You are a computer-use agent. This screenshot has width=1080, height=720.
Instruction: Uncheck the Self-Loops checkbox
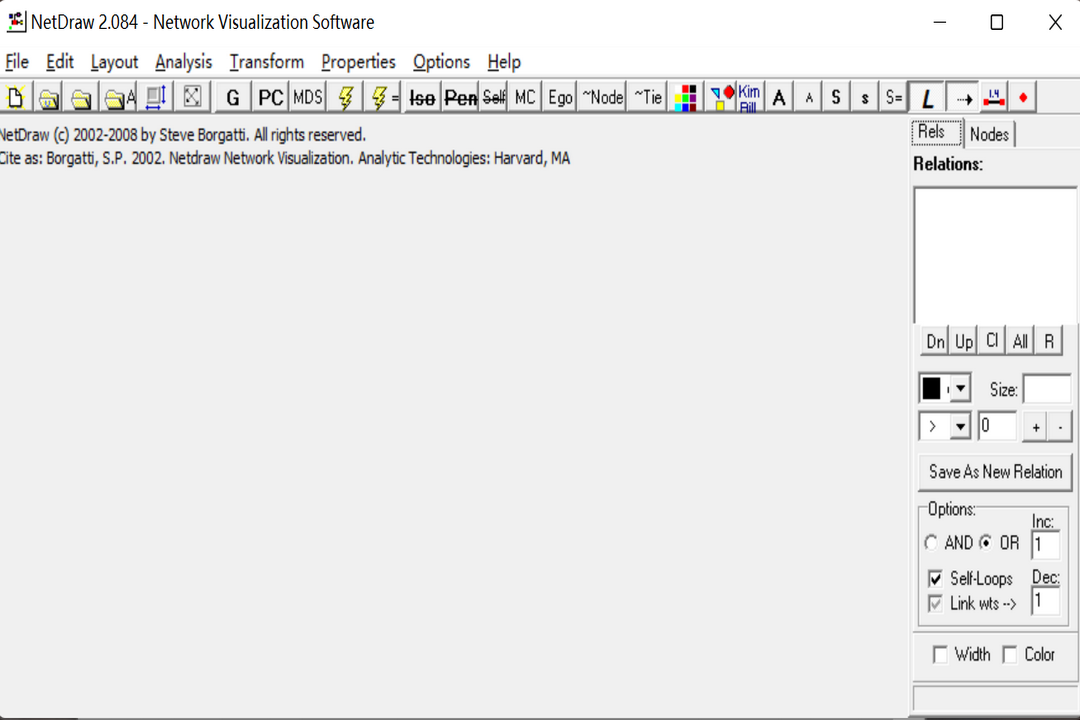935,579
